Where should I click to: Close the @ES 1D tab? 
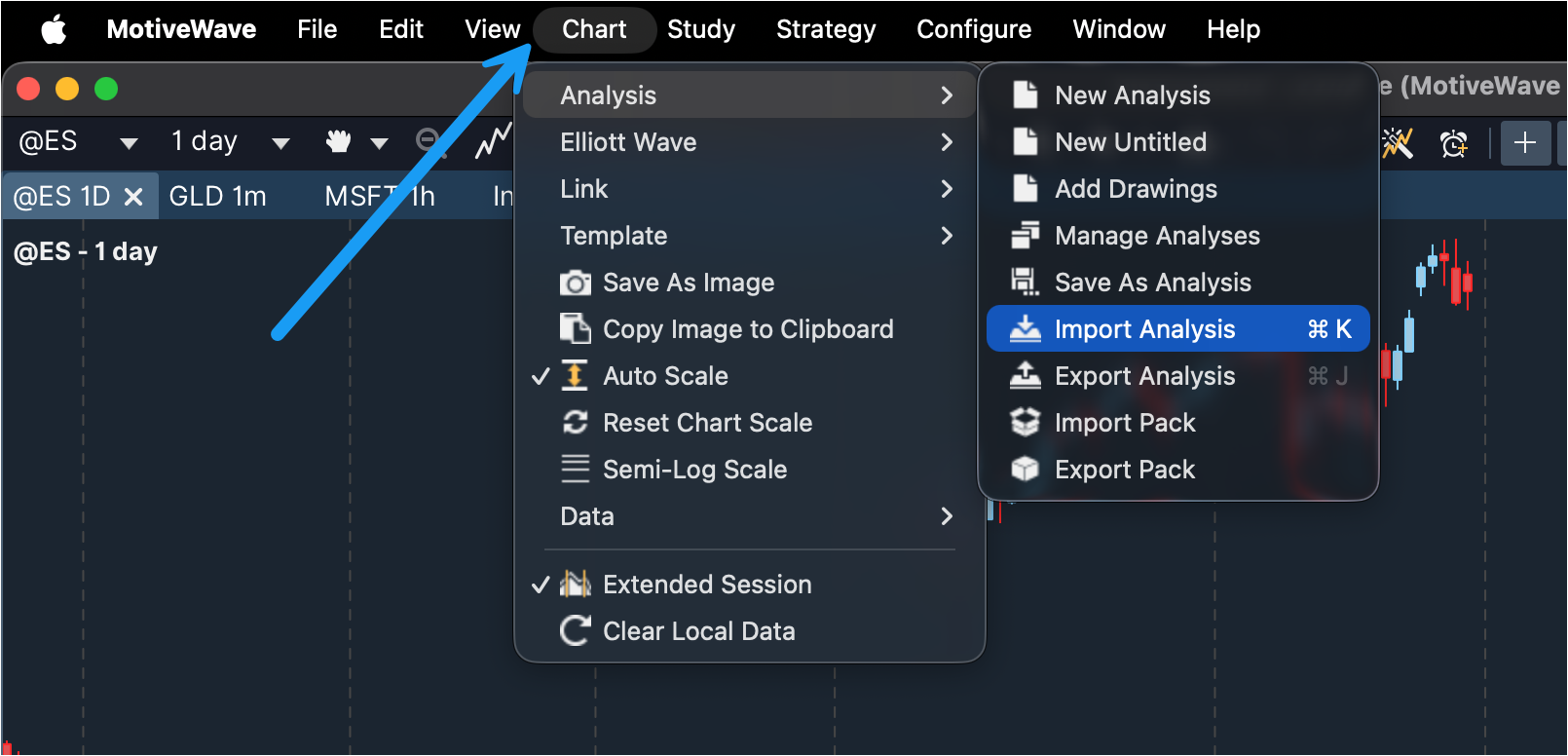[133, 197]
